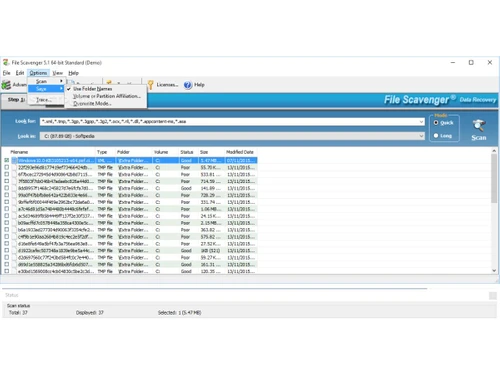
Task: Click the file list scroll-down arrow
Action: click(x=494, y=271)
